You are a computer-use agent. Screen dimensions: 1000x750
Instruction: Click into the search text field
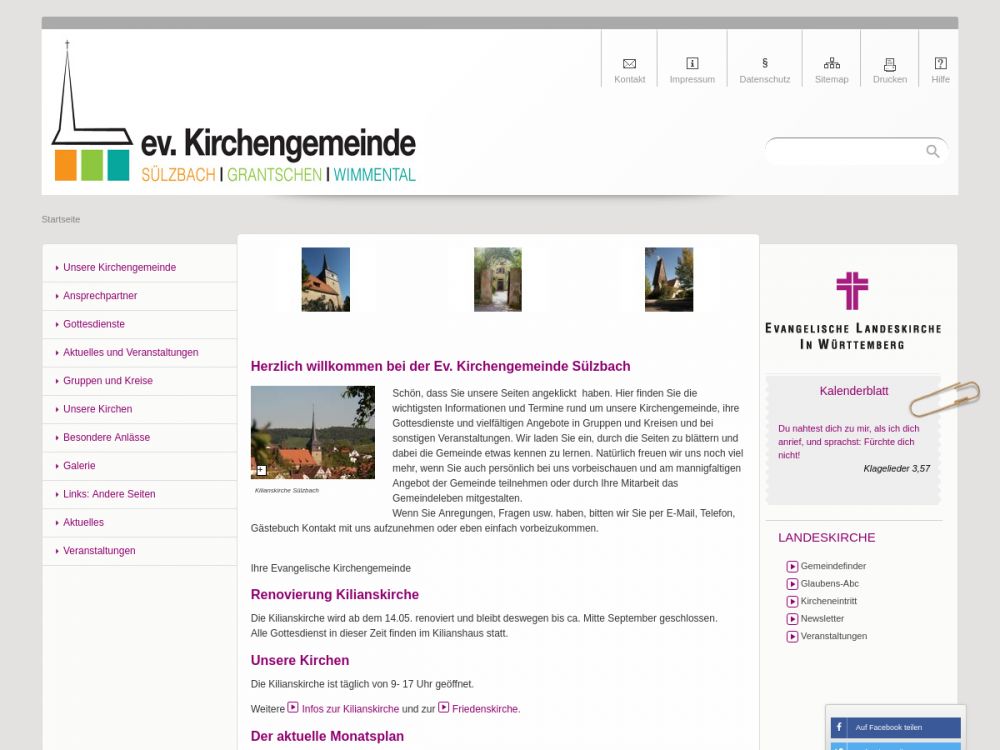pos(845,152)
